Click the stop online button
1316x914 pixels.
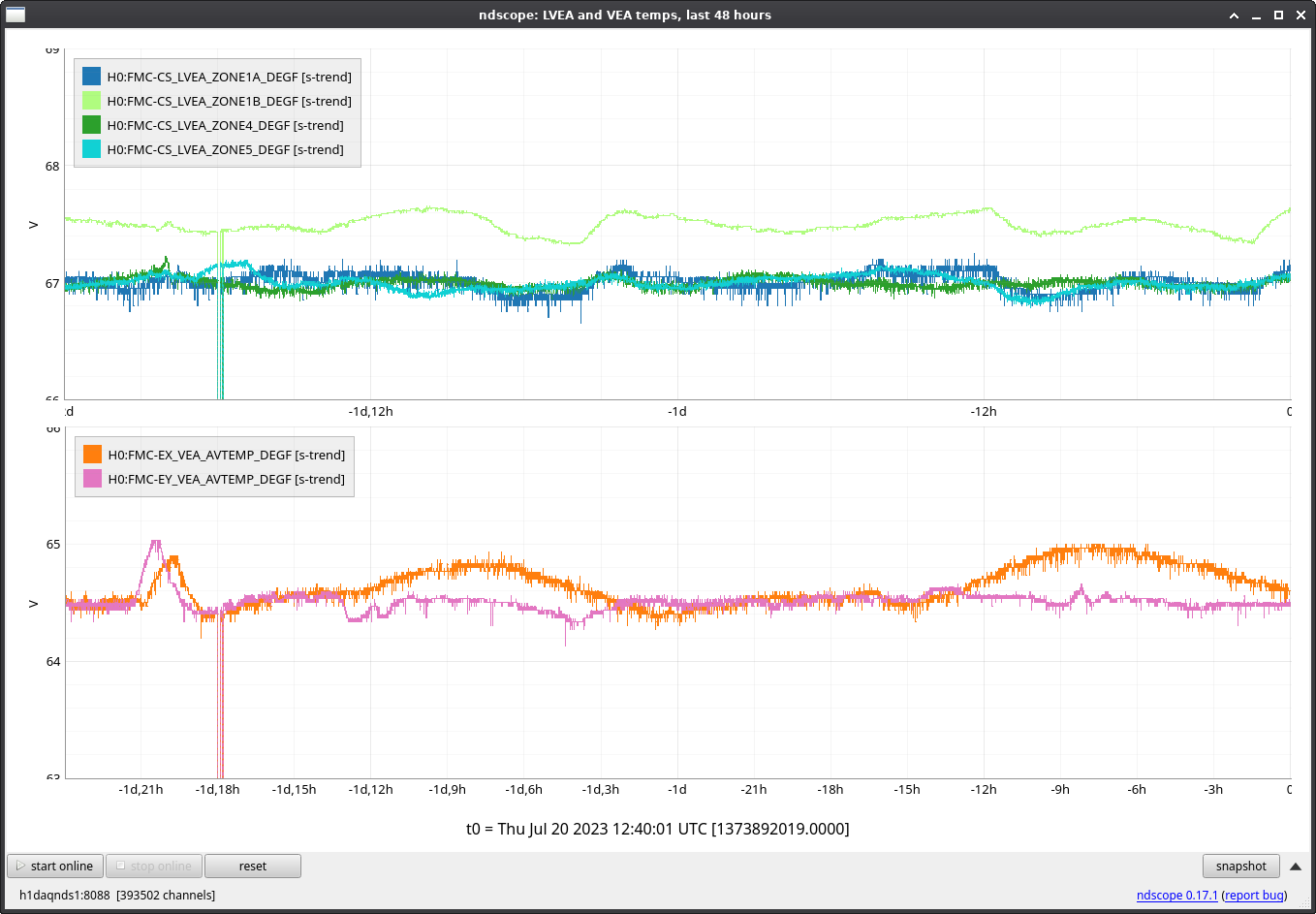pos(153,866)
